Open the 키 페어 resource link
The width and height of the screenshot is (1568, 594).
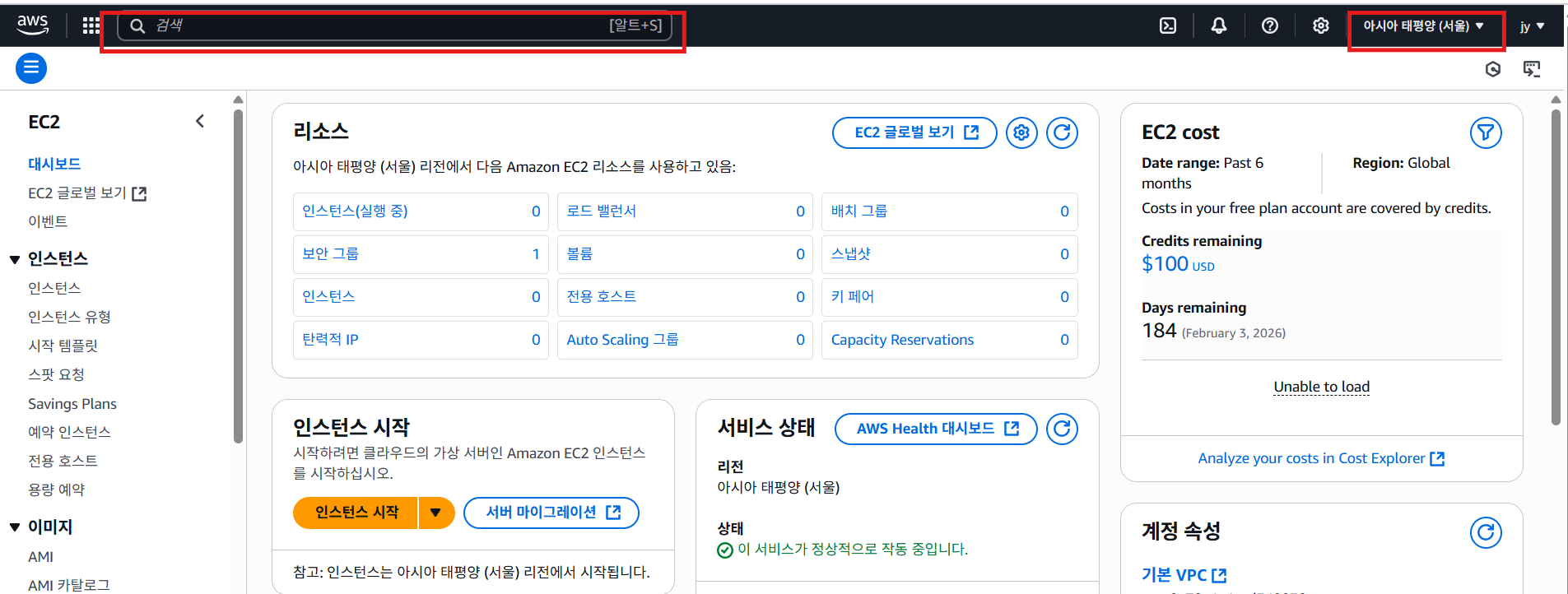(852, 297)
